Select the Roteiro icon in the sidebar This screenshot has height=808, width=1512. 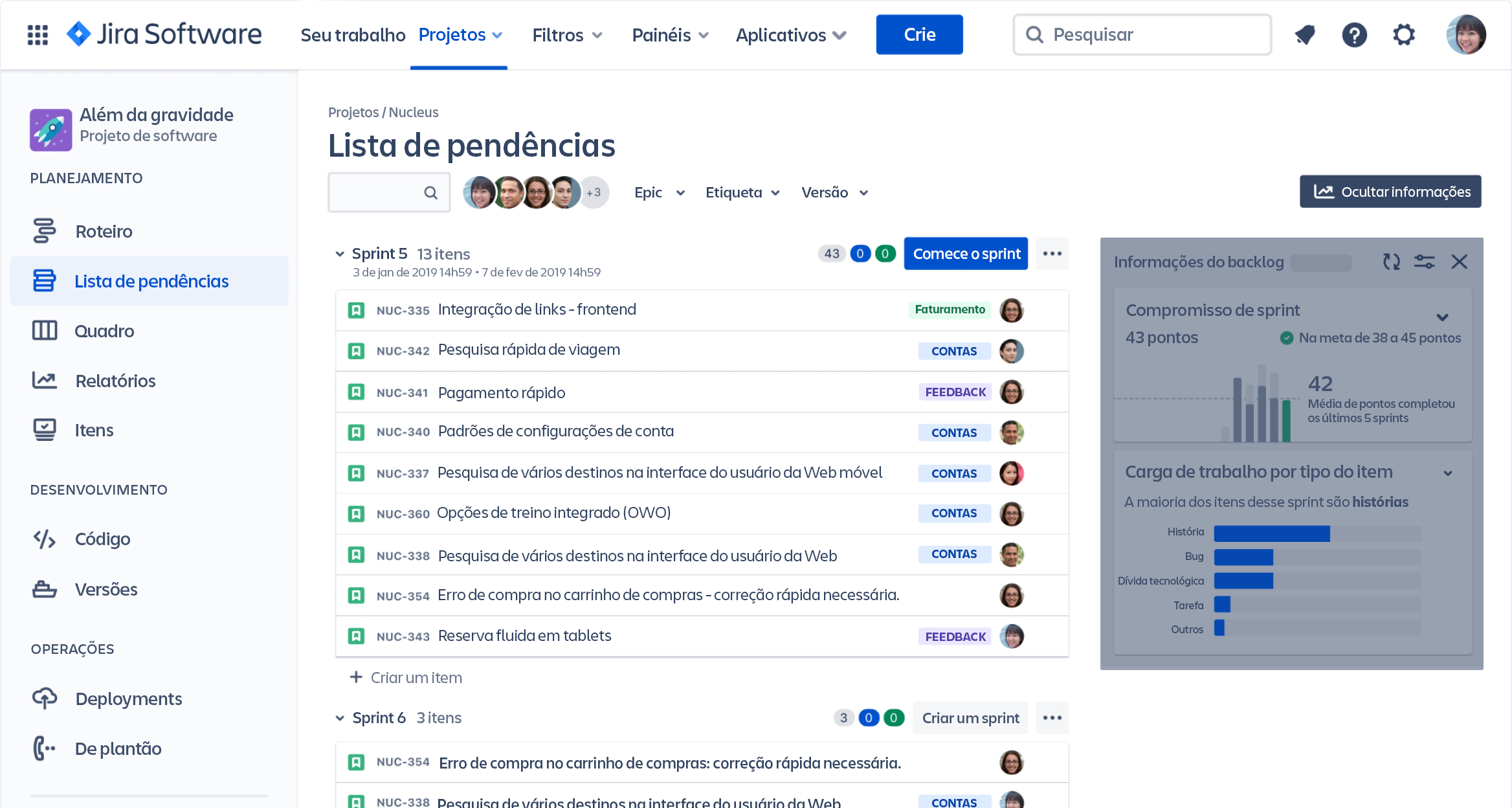click(44, 231)
